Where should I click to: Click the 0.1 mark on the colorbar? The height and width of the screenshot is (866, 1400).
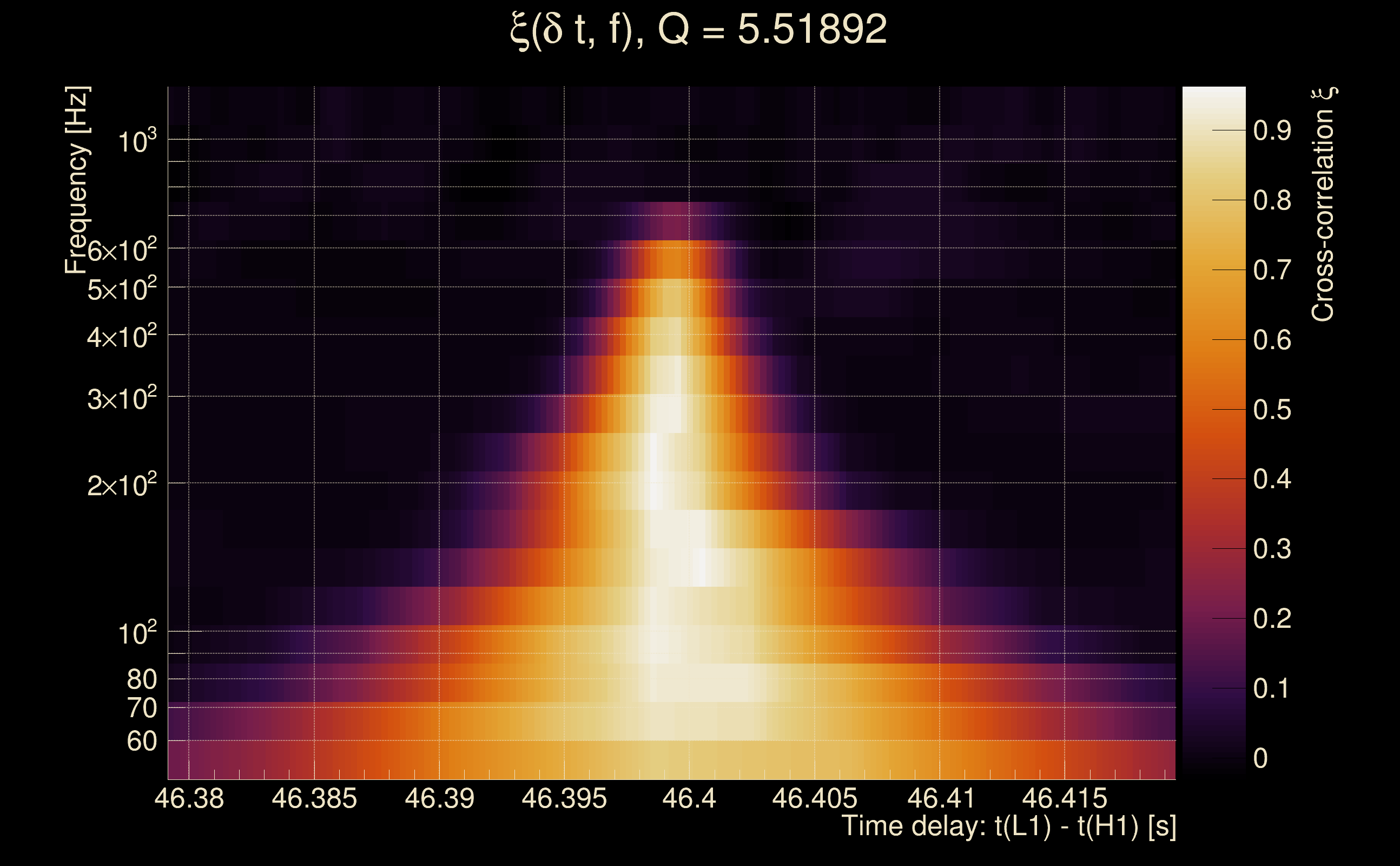pos(1272,688)
